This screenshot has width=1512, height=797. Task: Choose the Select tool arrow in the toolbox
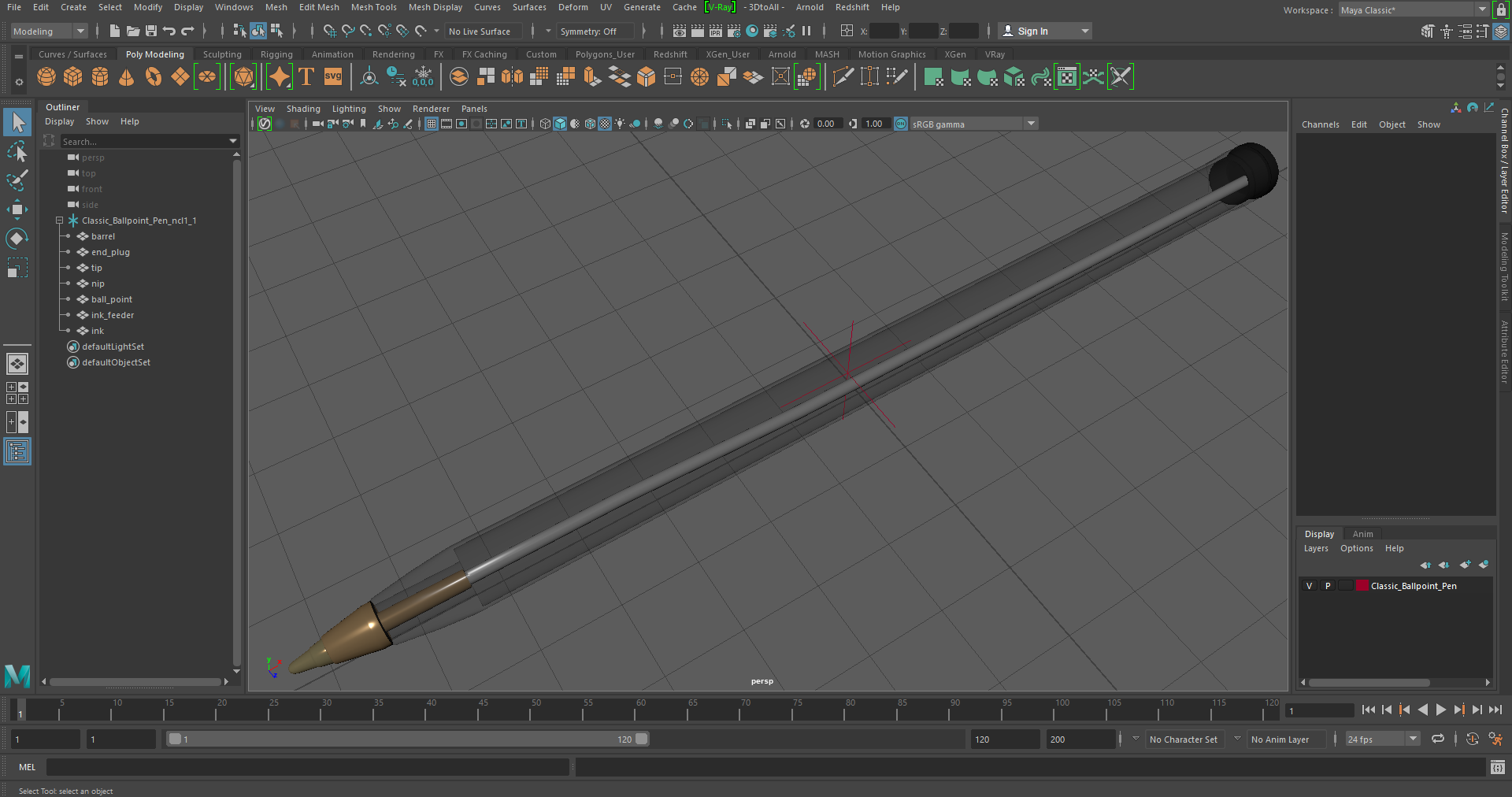(17, 122)
